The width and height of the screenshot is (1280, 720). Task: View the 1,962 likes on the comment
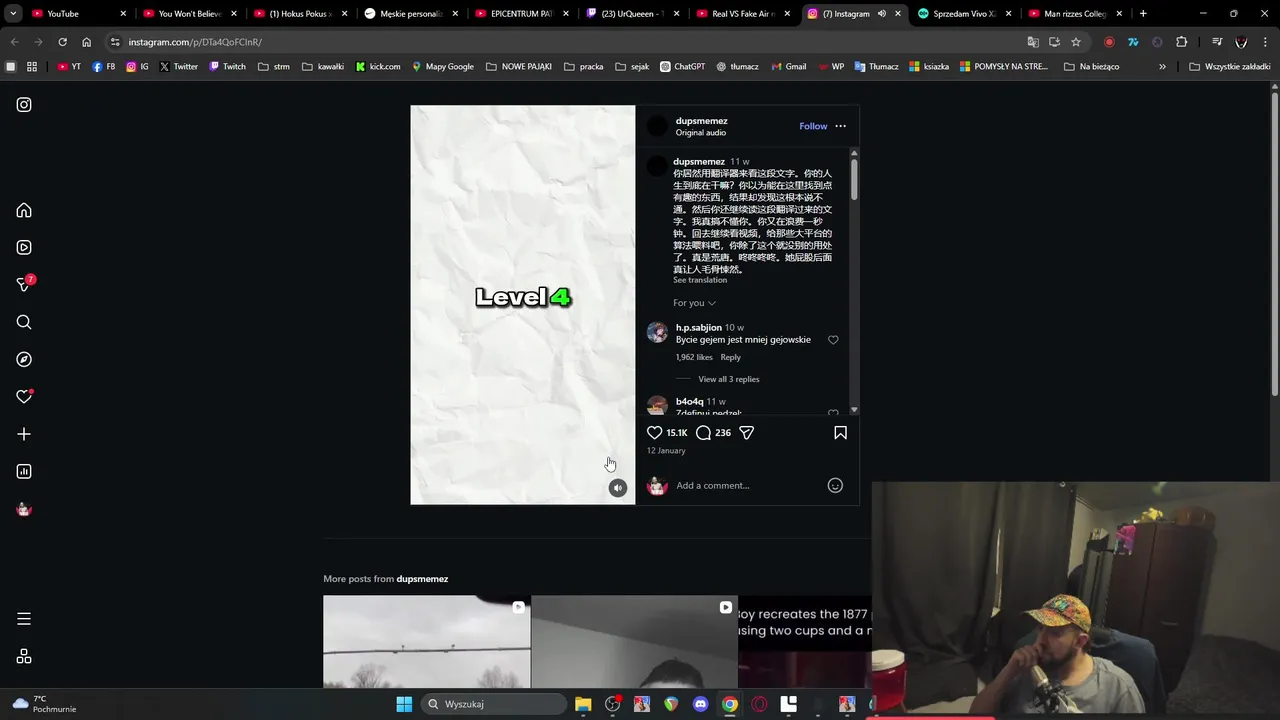[694, 357]
